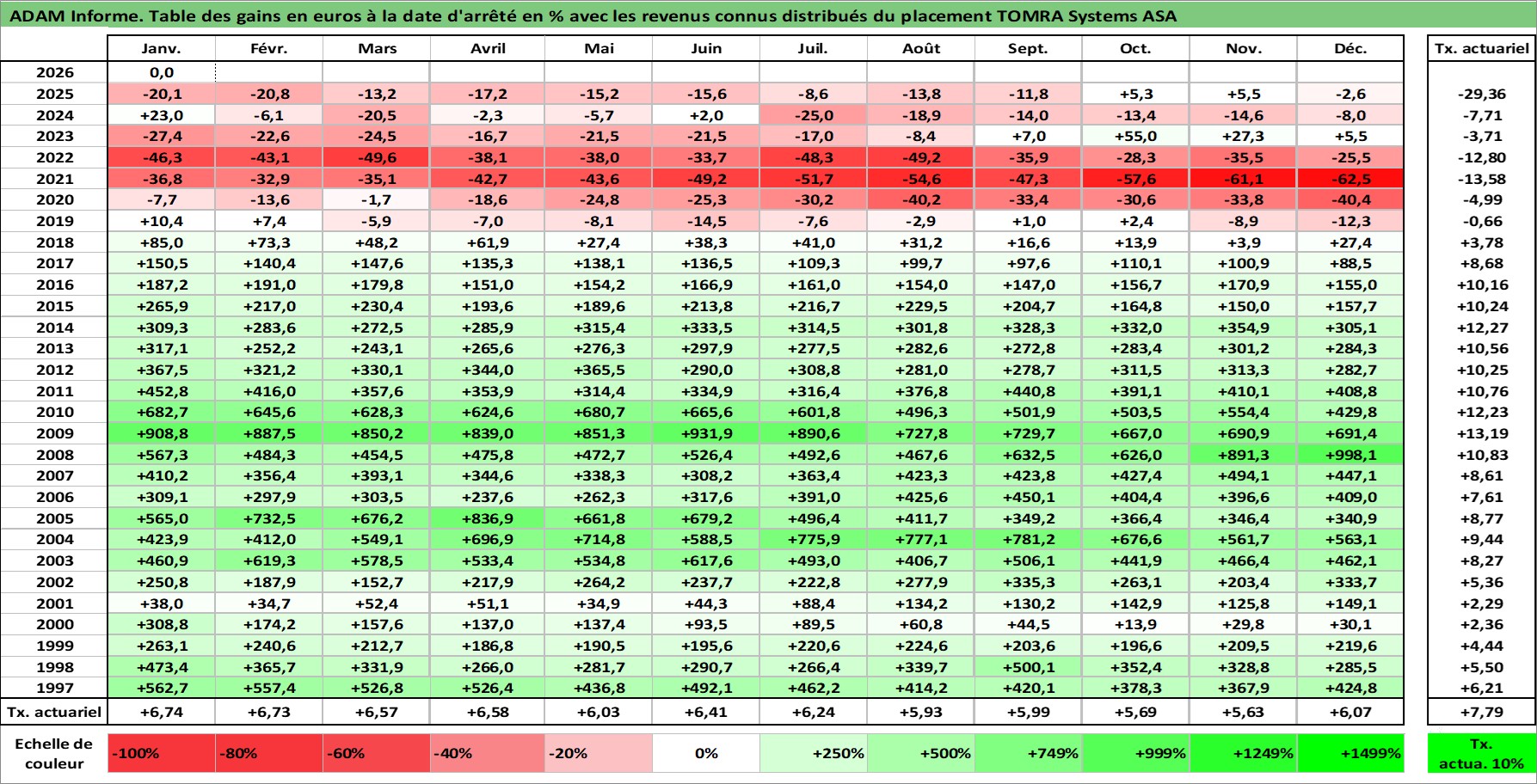Click the 'Janv.' column header
1537x784 pixels.
[x=162, y=49]
